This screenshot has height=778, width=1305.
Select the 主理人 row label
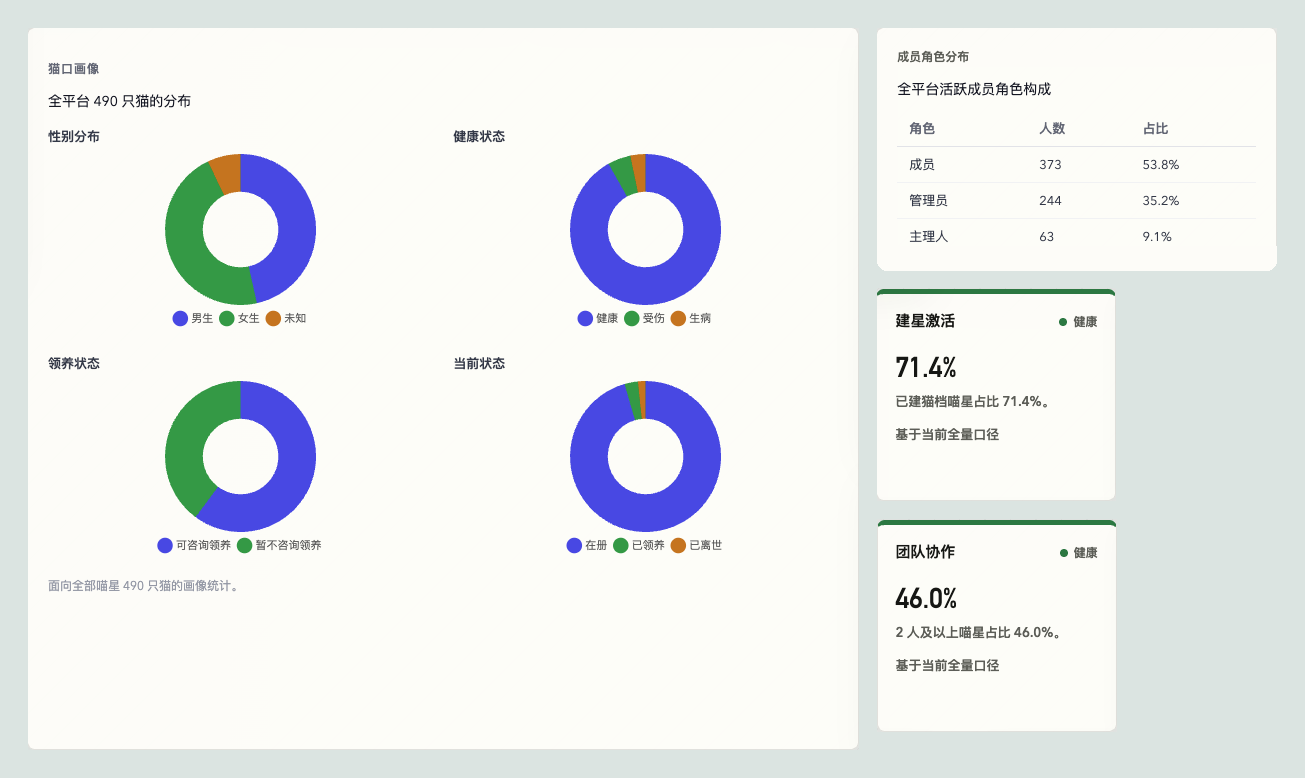pyautogui.click(x=928, y=237)
